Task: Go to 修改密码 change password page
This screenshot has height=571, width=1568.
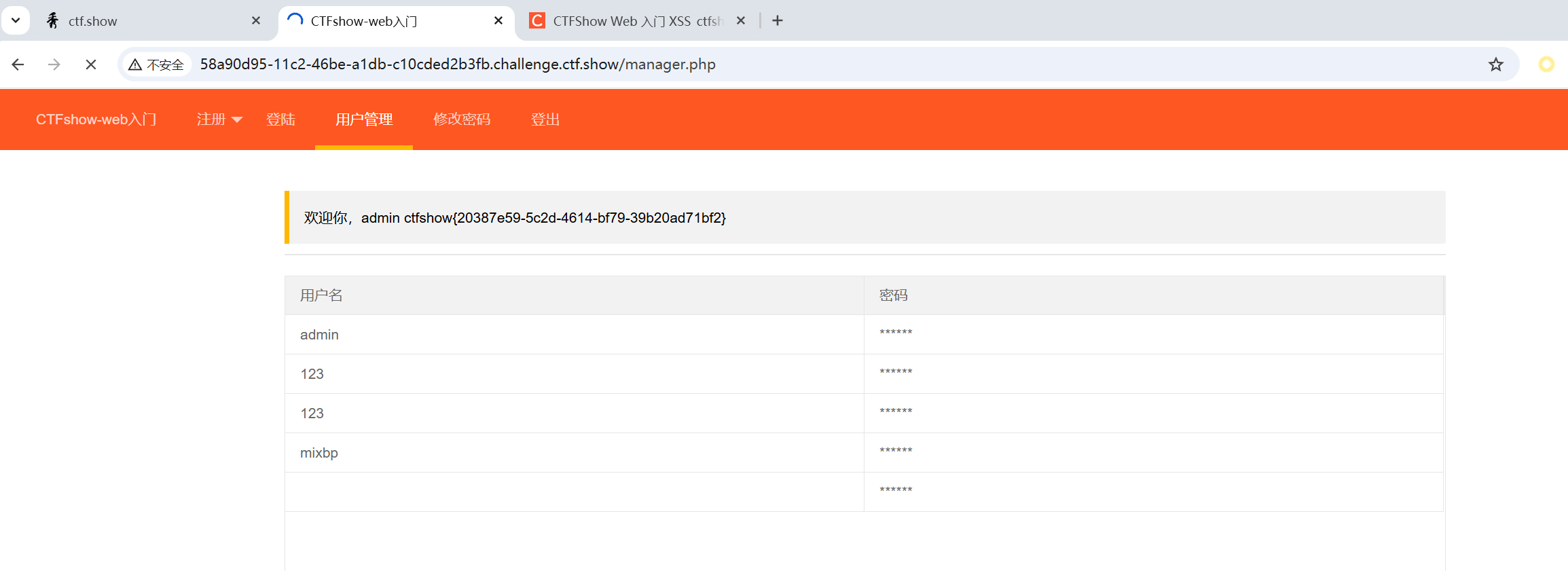Action: tap(462, 119)
